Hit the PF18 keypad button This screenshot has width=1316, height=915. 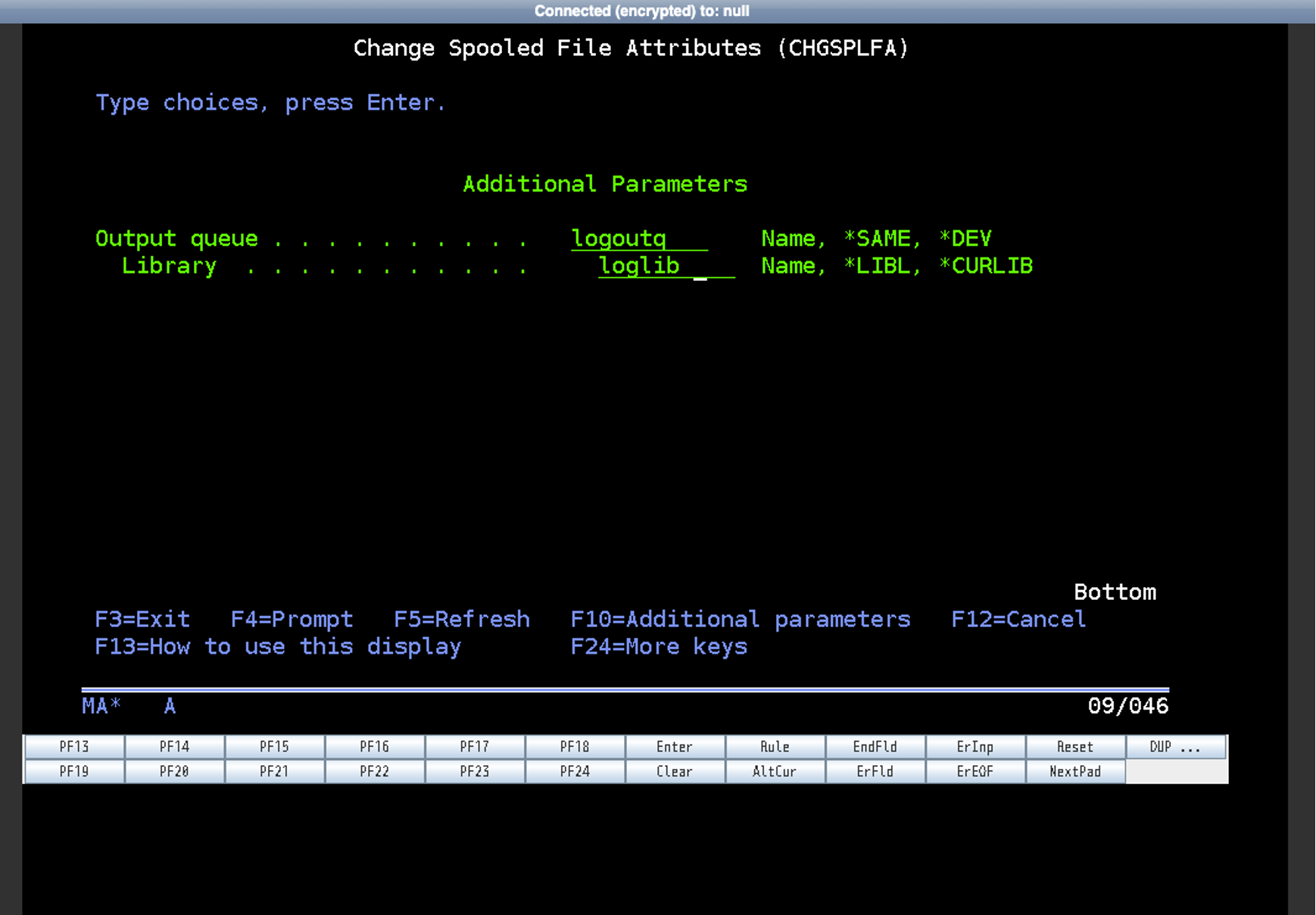click(575, 747)
